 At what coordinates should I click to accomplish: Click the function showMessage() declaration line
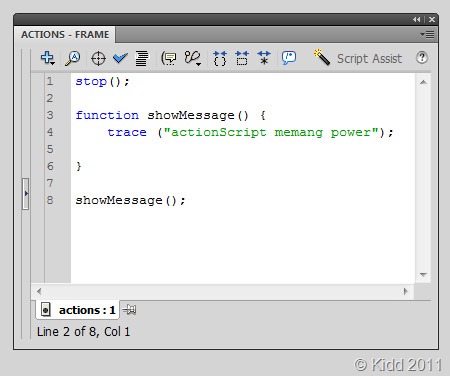pyautogui.click(x=170, y=115)
